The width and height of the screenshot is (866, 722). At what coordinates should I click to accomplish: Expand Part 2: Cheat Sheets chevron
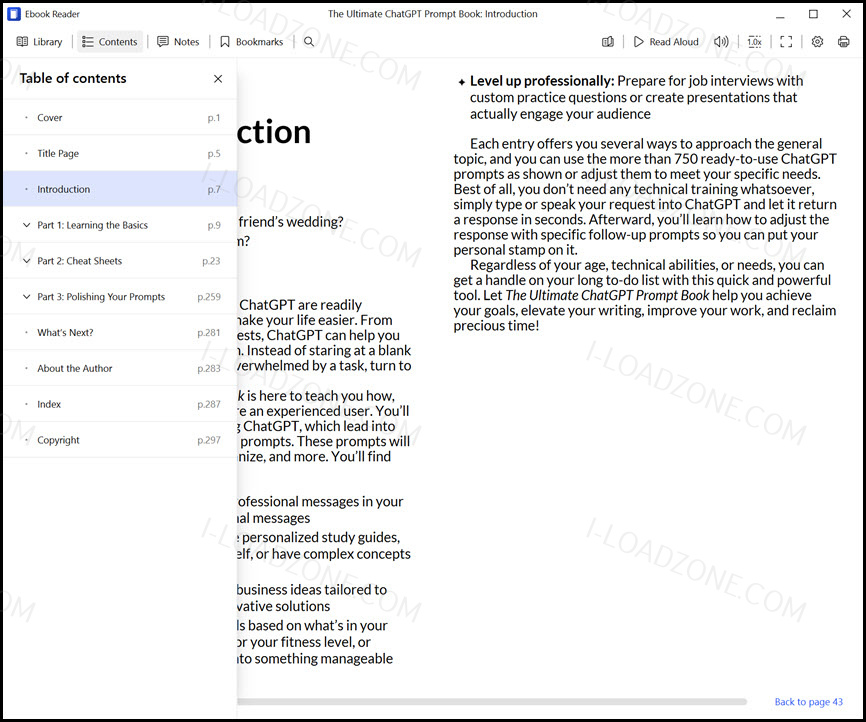[26, 261]
